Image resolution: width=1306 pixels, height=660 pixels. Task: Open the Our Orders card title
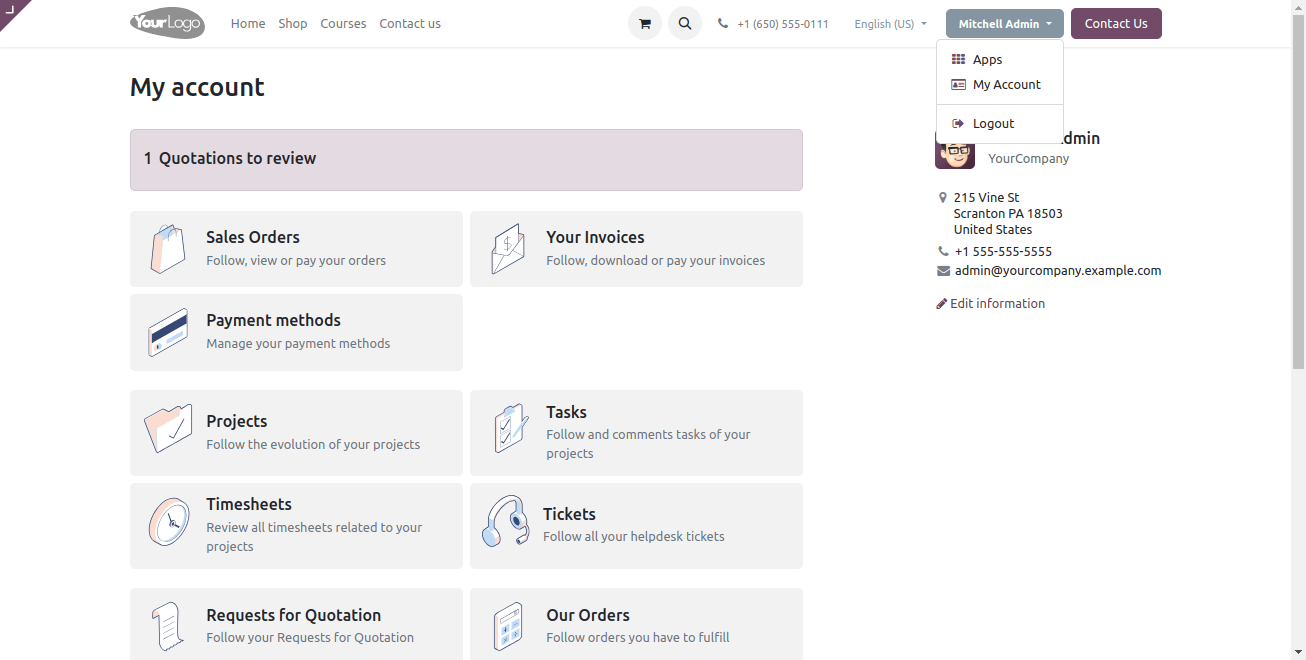tap(588, 616)
